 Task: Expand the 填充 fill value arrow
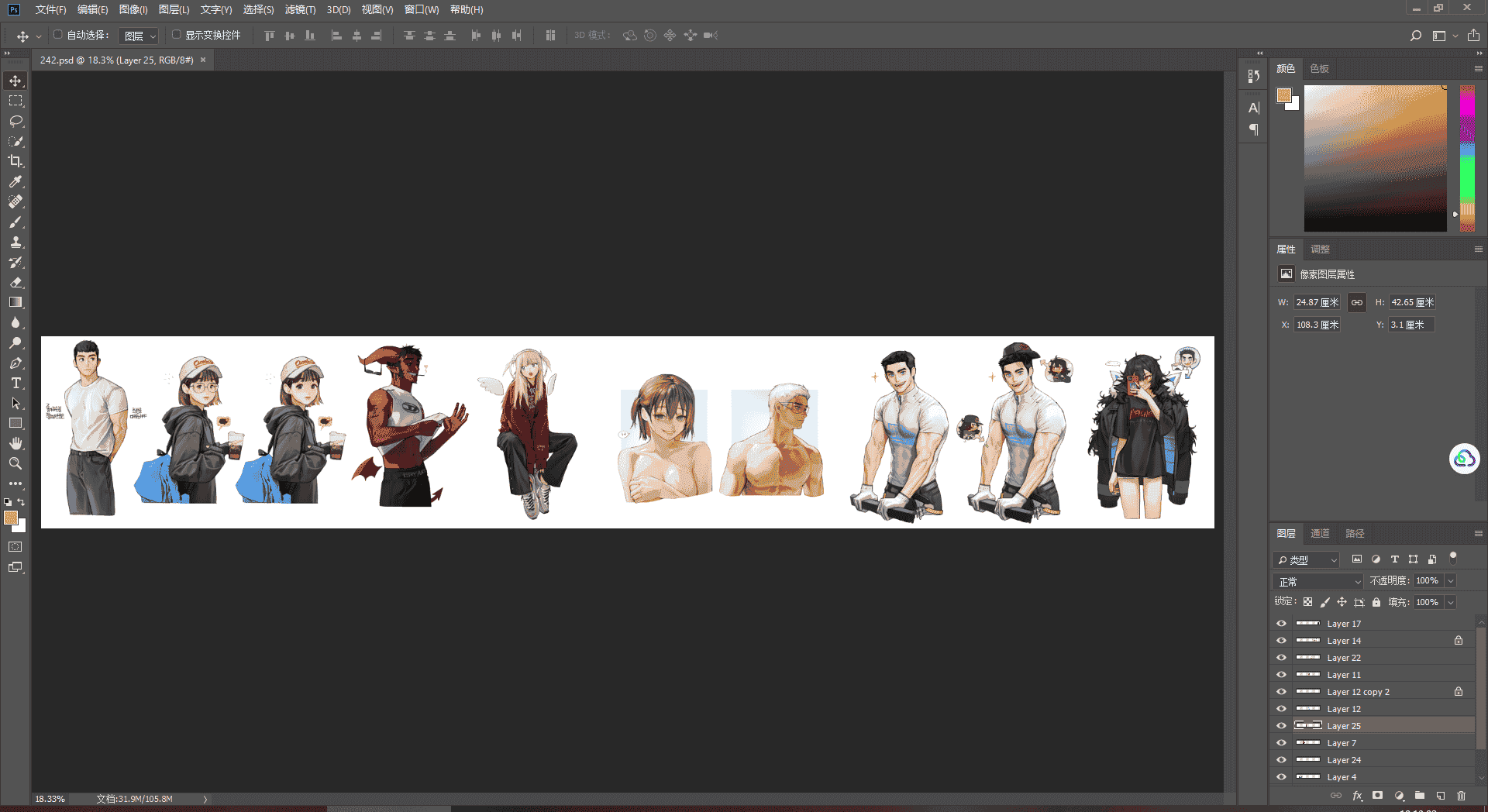(1451, 603)
